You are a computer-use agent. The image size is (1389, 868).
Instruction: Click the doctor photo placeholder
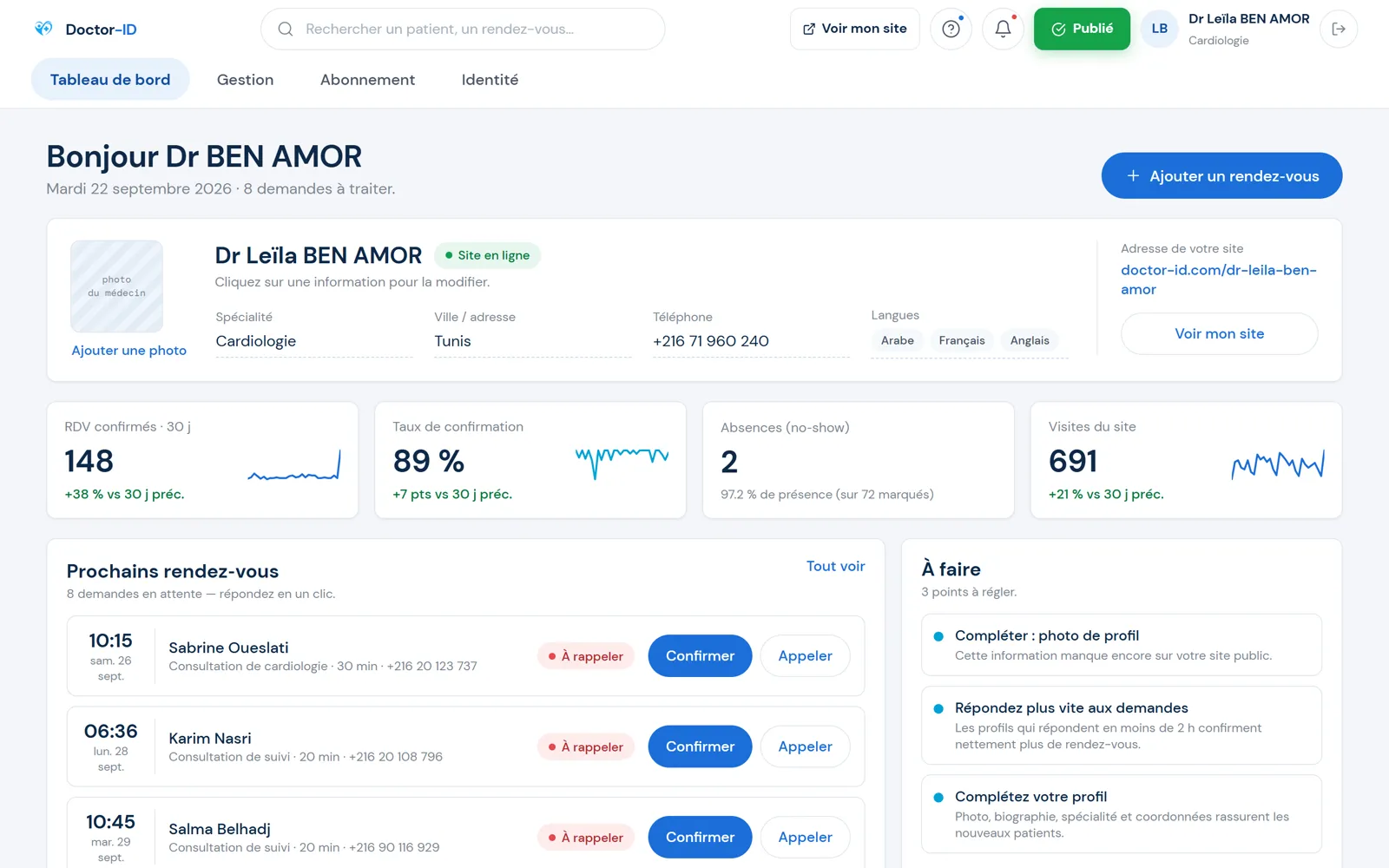[x=116, y=286]
